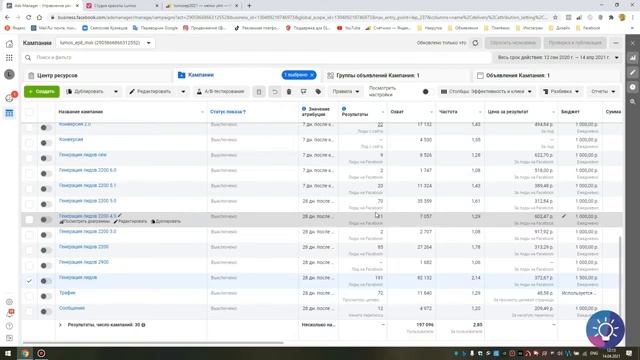Click the magnifier icon on right panel
The width and height of the screenshot is (640, 360).
click(633, 101)
